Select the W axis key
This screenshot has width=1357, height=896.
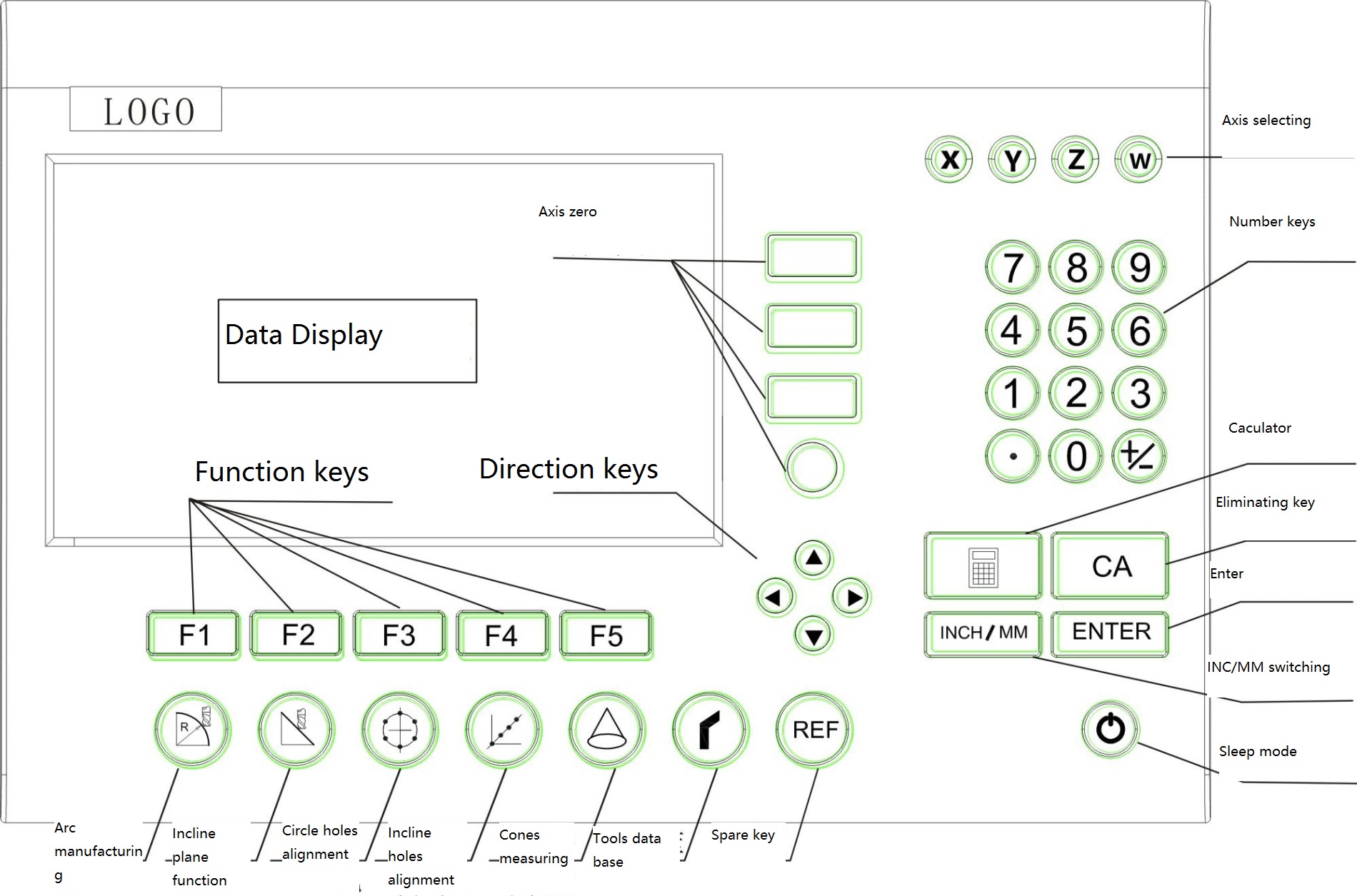tap(1138, 159)
